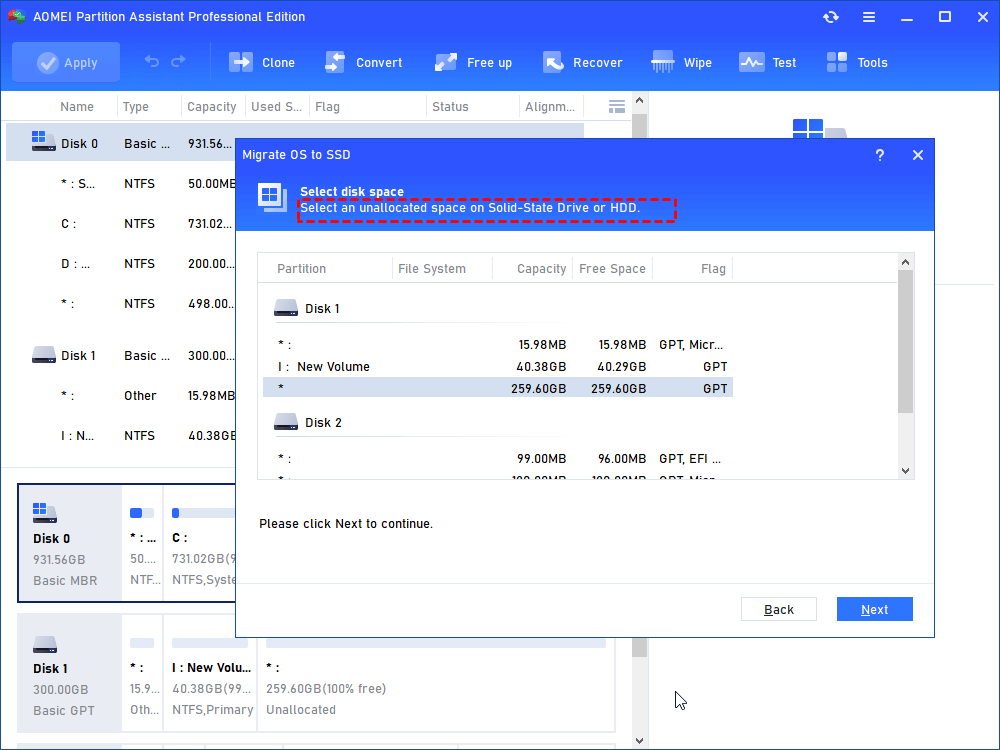Screen dimensions: 1000x750
Task: Click the Used S... column header
Action: click(x=276, y=107)
